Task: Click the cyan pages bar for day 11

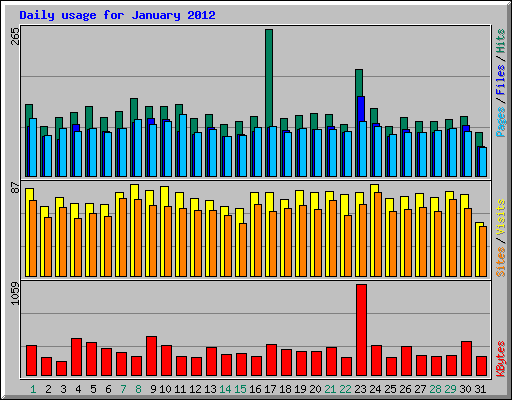Action: pyautogui.click(x=183, y=145)
